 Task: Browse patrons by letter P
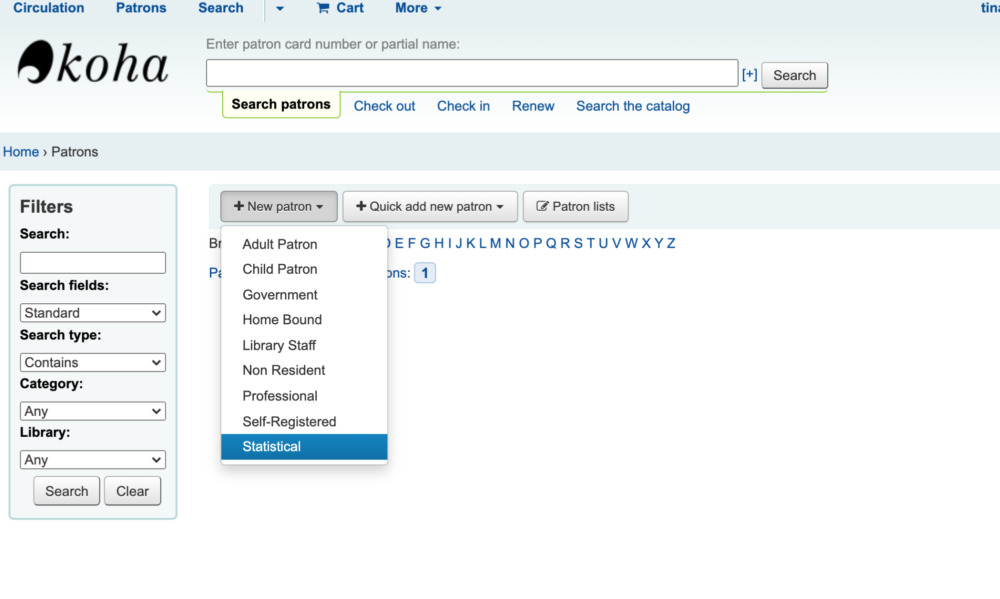click(537, 243)
